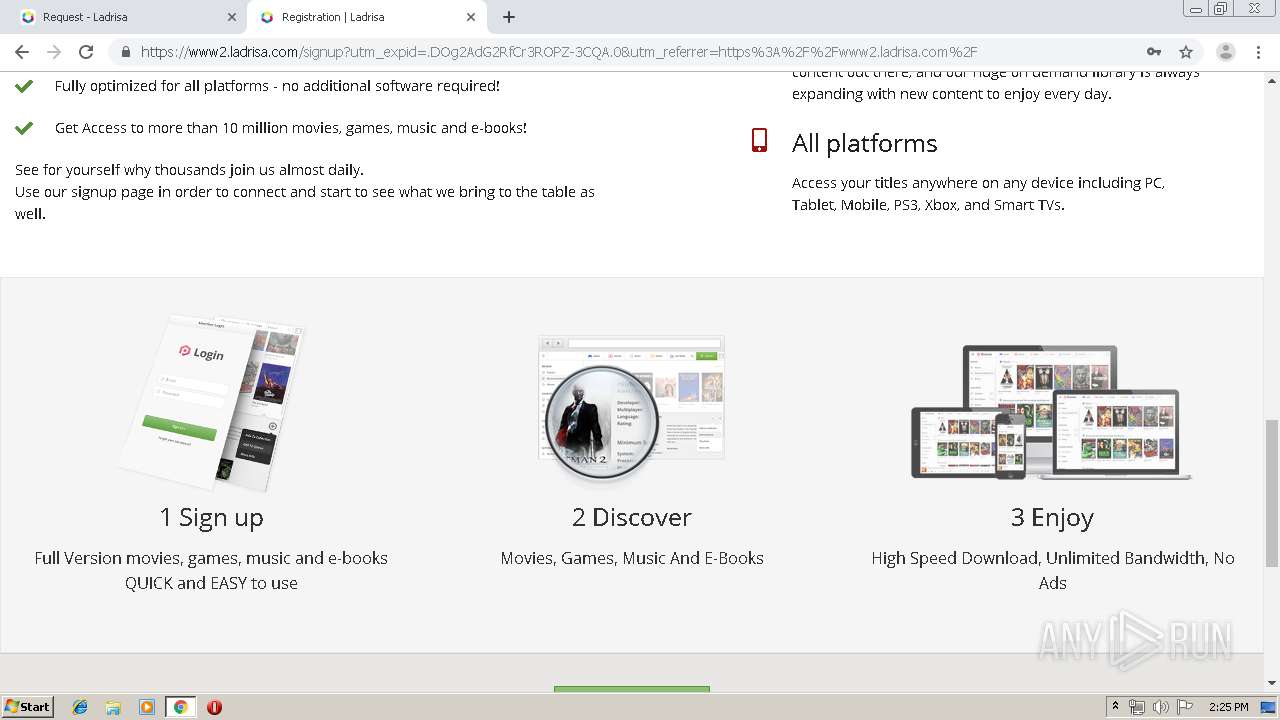The image size is (1280, 720).
Task: Bookmark this page with the star
Action: coord(1186,52)
